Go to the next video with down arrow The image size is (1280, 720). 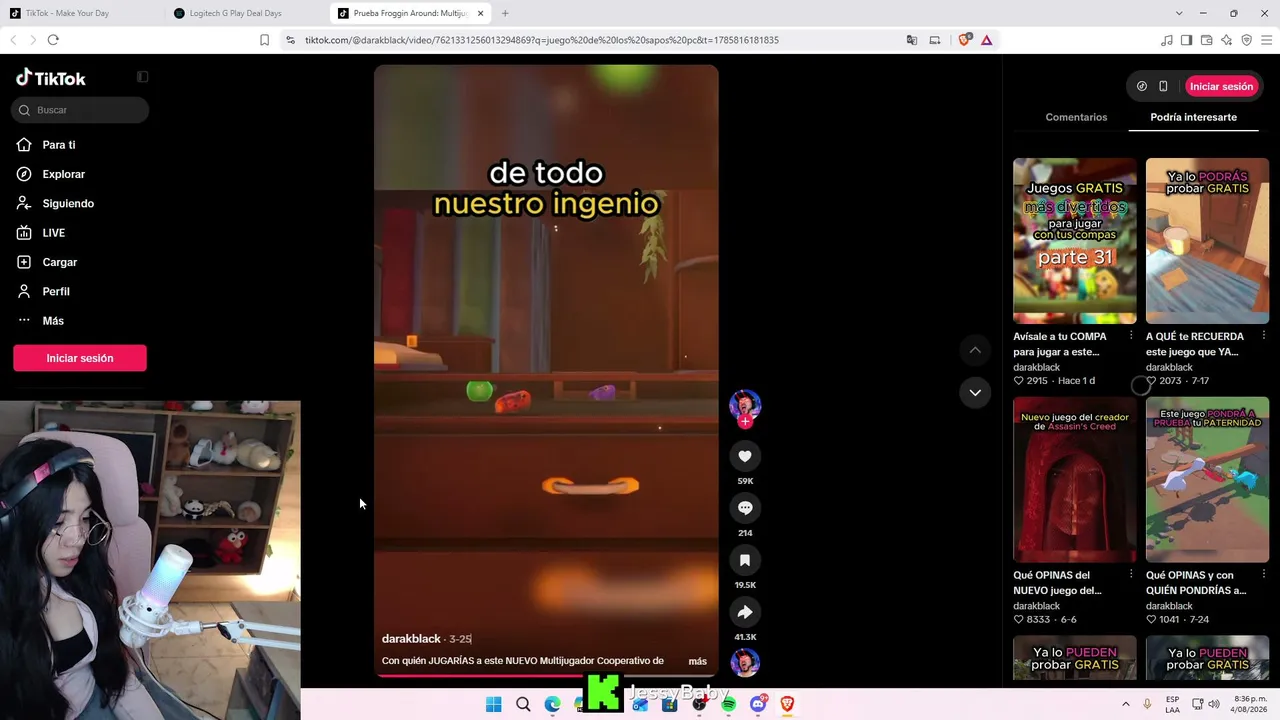975,392
